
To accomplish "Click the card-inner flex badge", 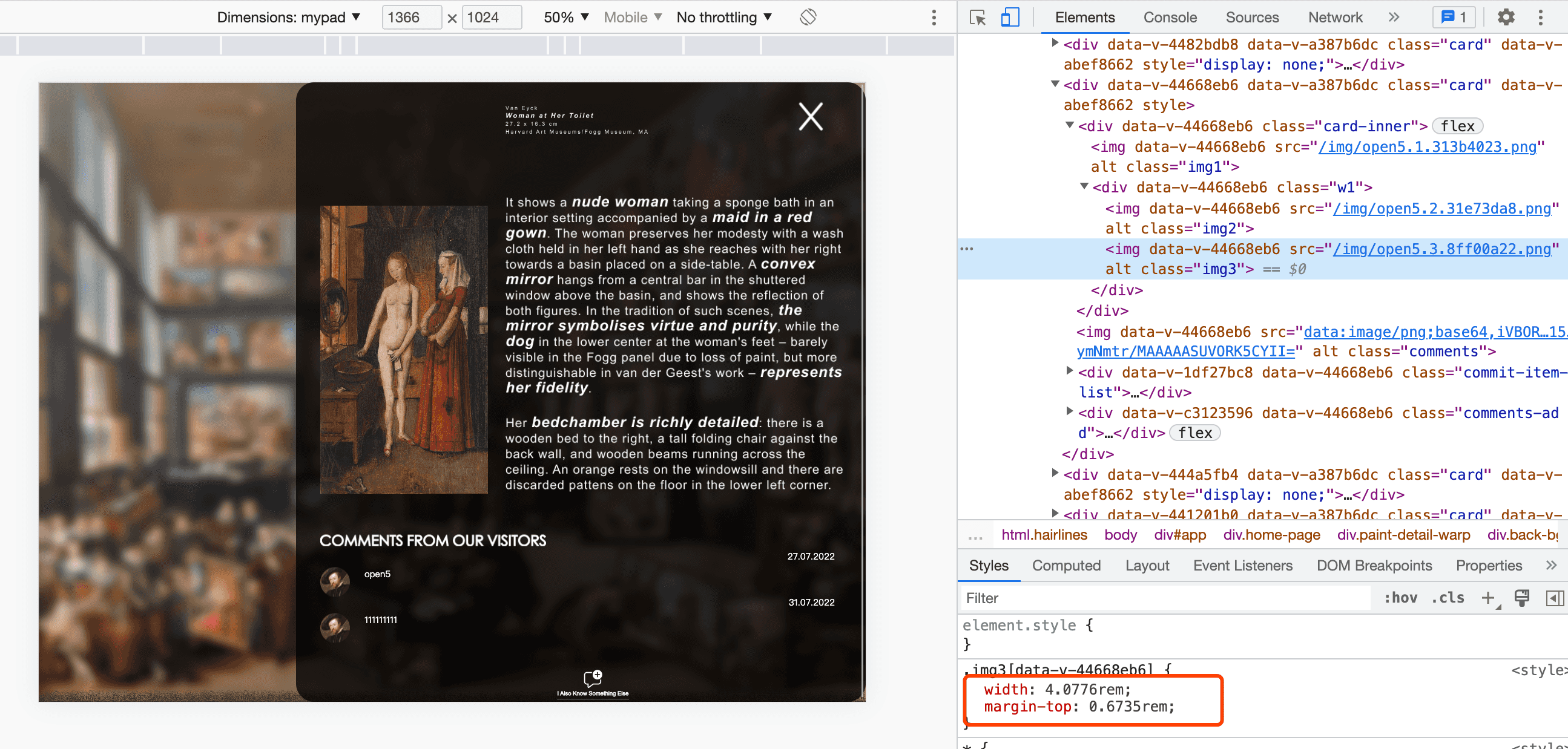I will pyautogui.click(x=1457, y=126).
